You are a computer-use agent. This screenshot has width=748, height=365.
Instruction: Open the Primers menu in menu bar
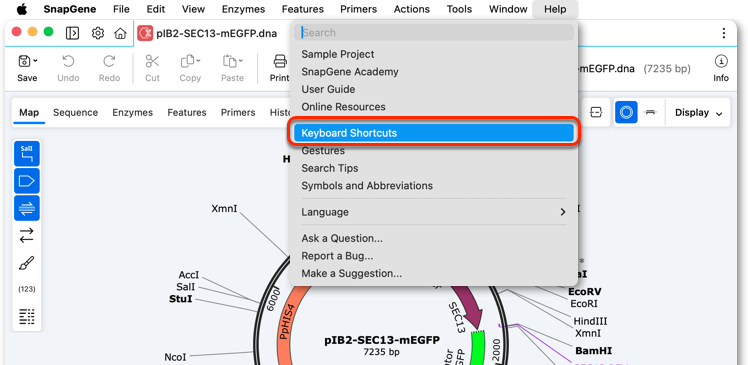click(358, 9)
